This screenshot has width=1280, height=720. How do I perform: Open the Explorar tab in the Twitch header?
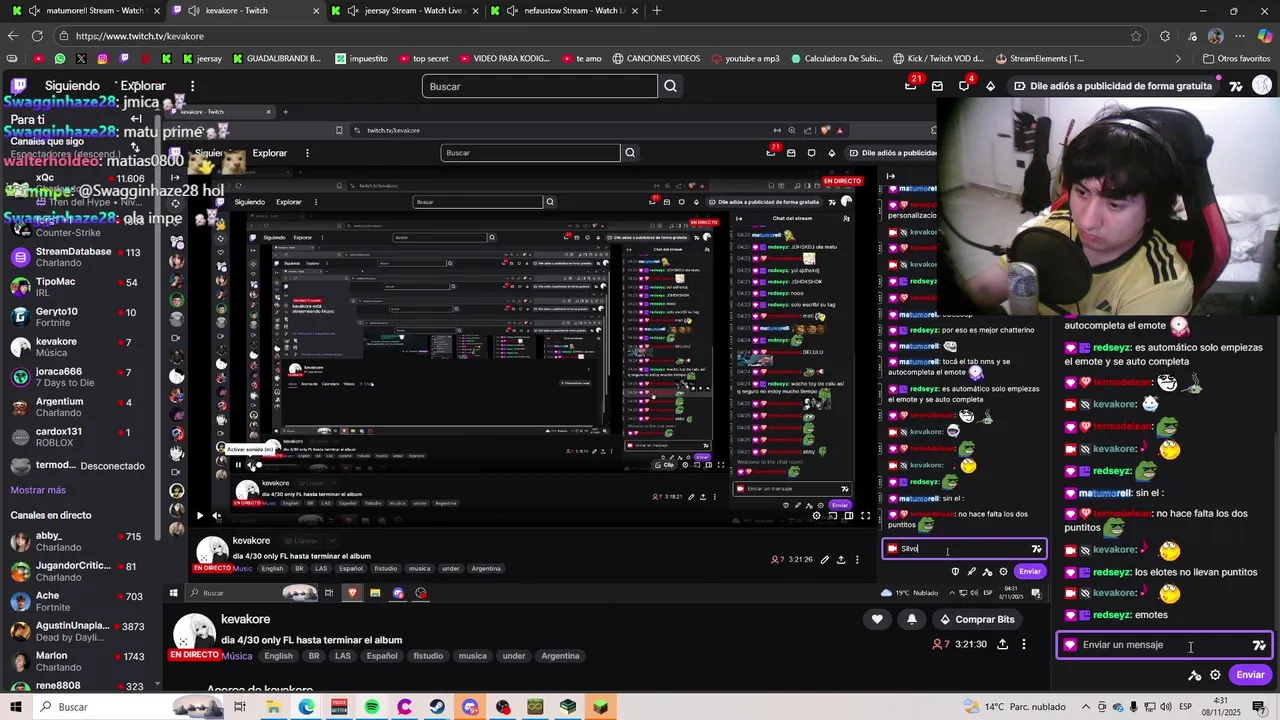[143, 86]
